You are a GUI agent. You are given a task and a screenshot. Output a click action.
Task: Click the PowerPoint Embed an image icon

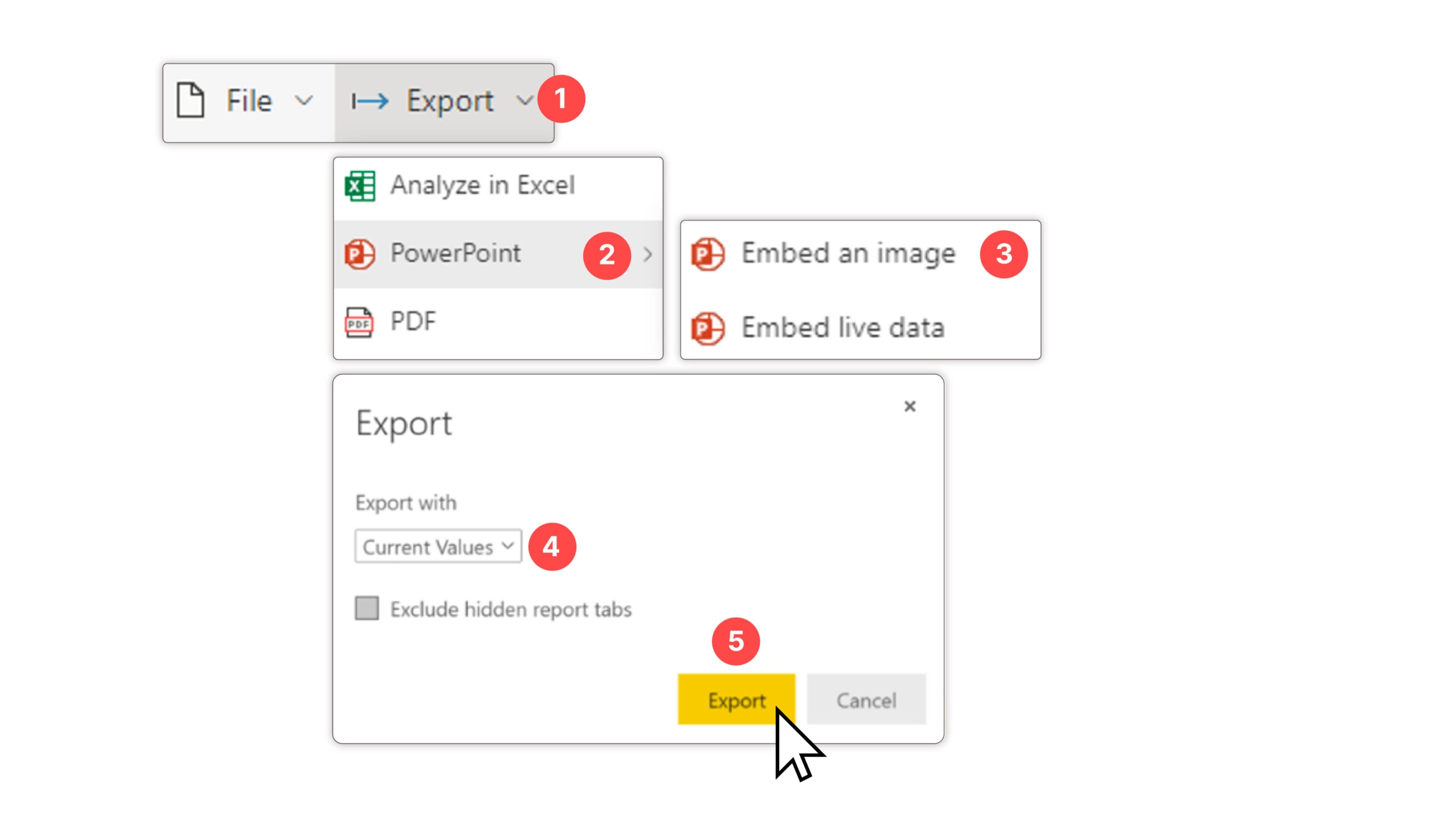[706, 253]
